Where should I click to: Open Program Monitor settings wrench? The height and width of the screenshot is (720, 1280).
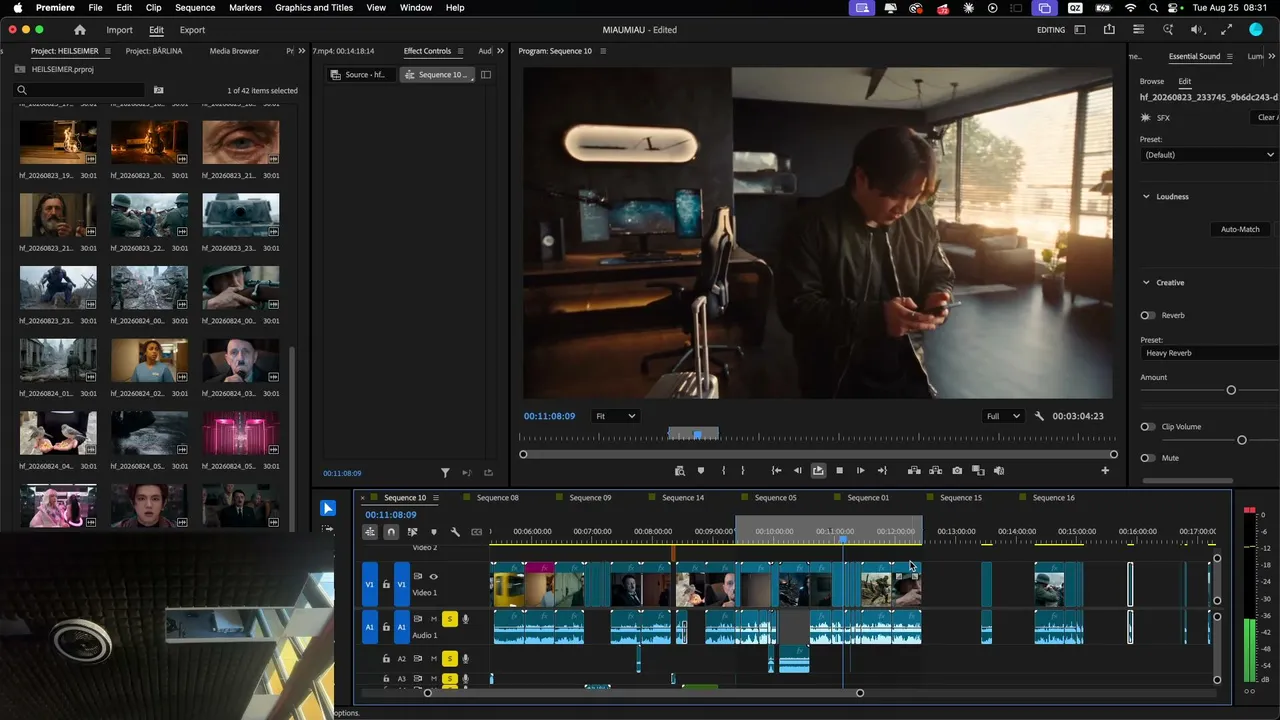[x=1039, y=416]
